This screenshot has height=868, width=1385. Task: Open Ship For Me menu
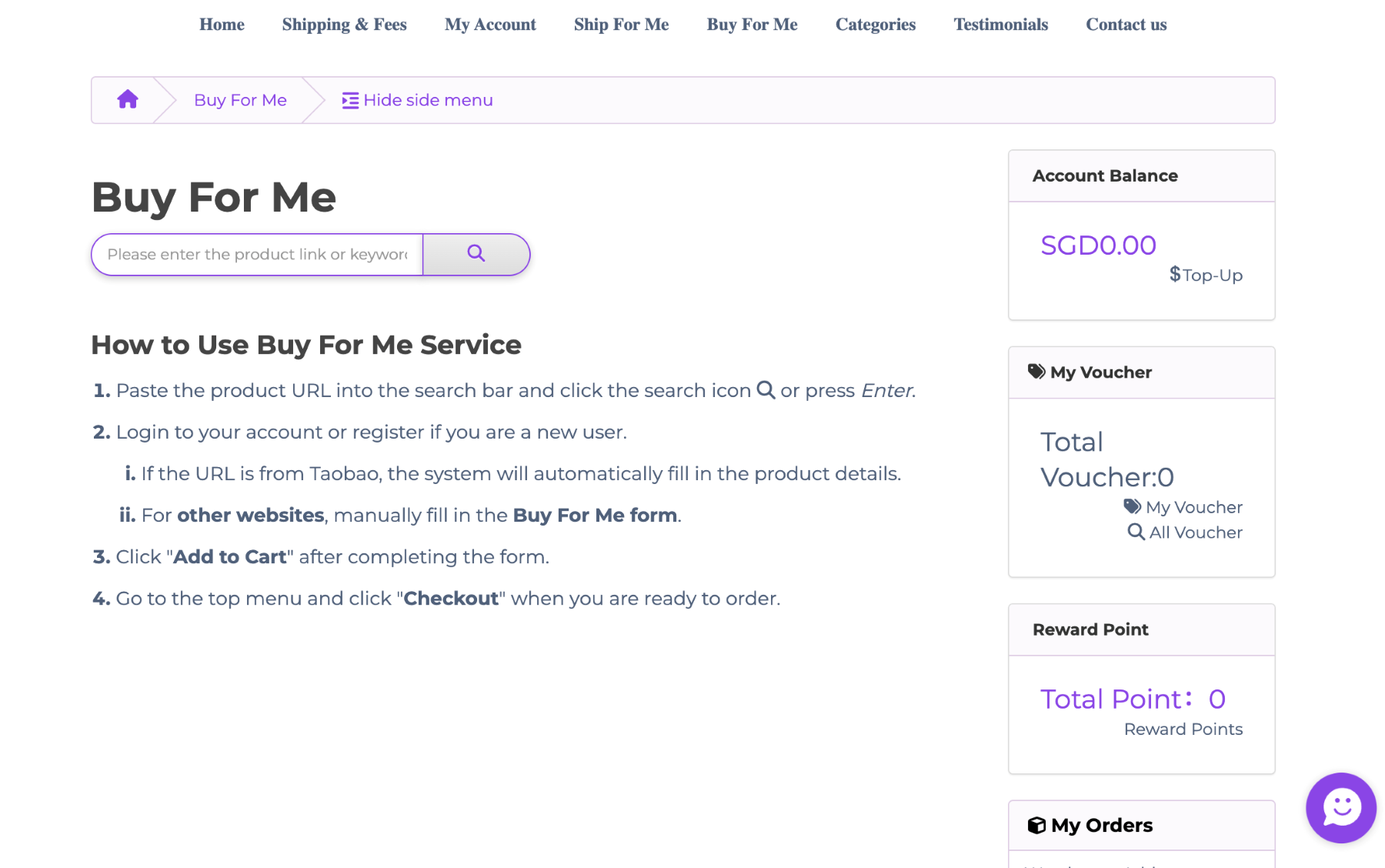(x=621, y=25)
